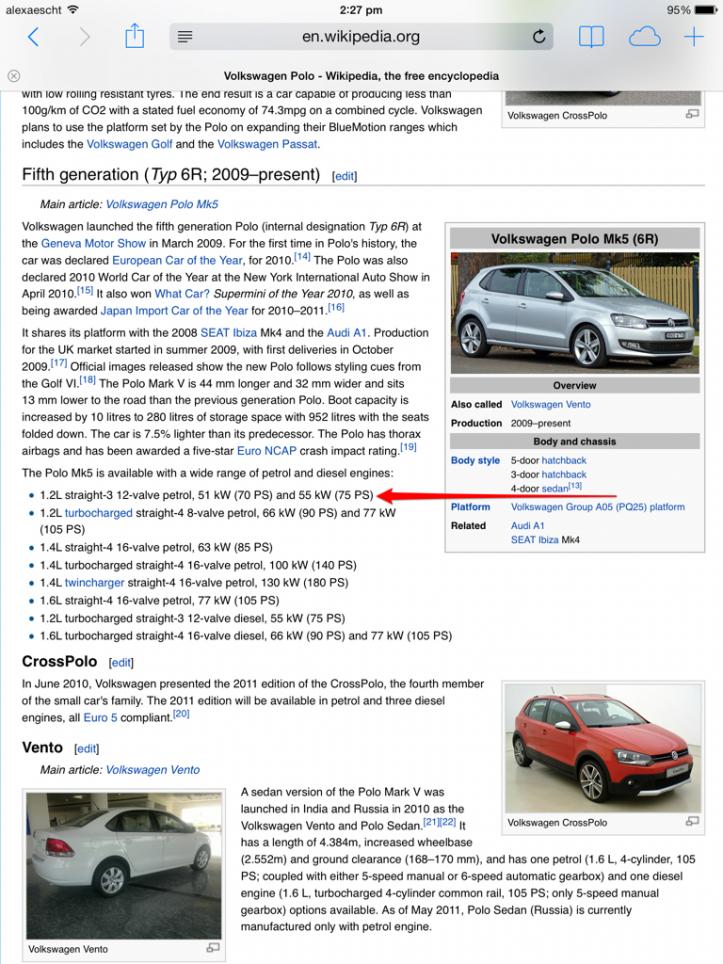Select the Volkswagen Polo Wikipedia tab title
This screenshot has height=964, width=723.
click(360, 76)
